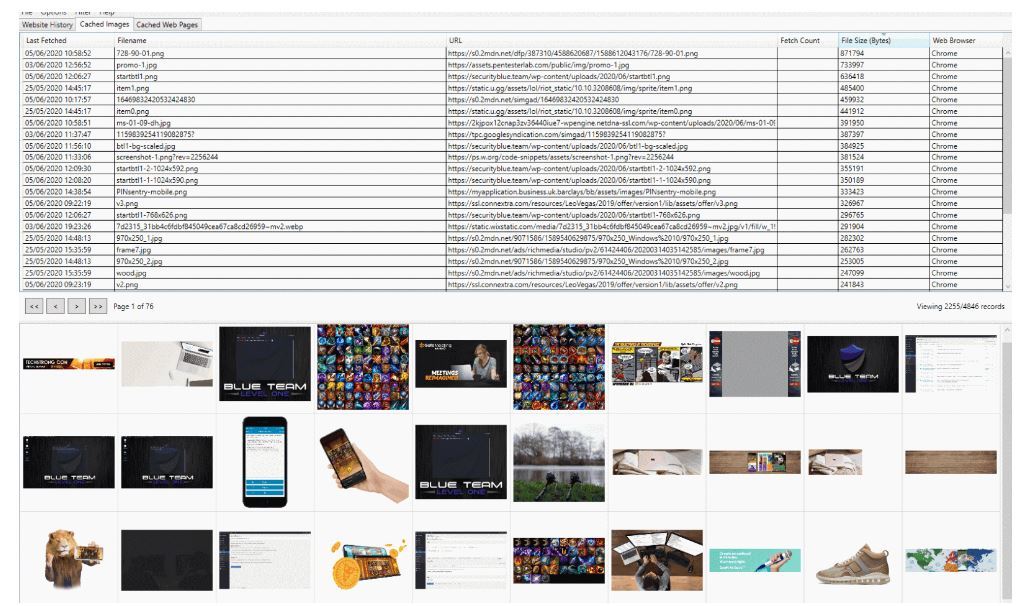
Task: Open the plain wood plank thumbnail
Action: coord(951,462)
